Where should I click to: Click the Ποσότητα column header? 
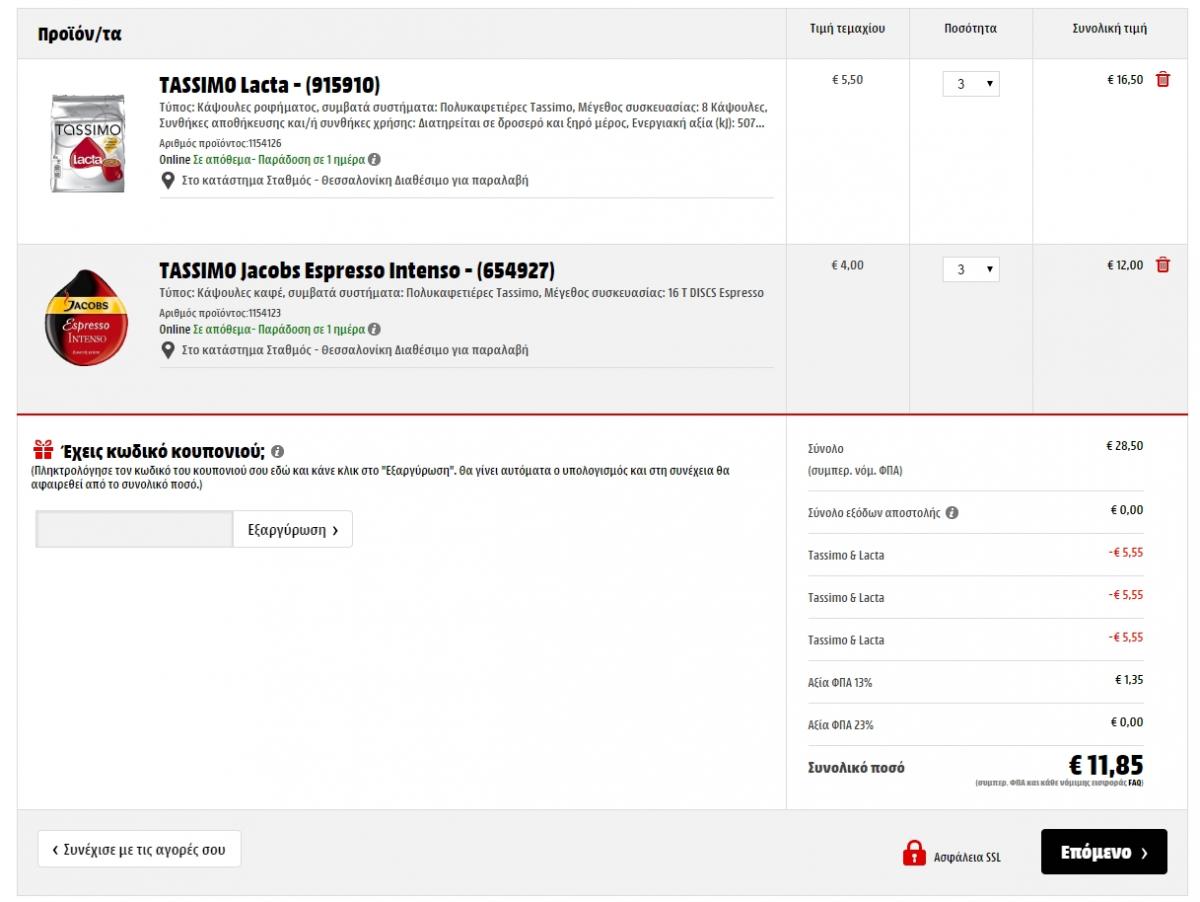tap(970, 29)
